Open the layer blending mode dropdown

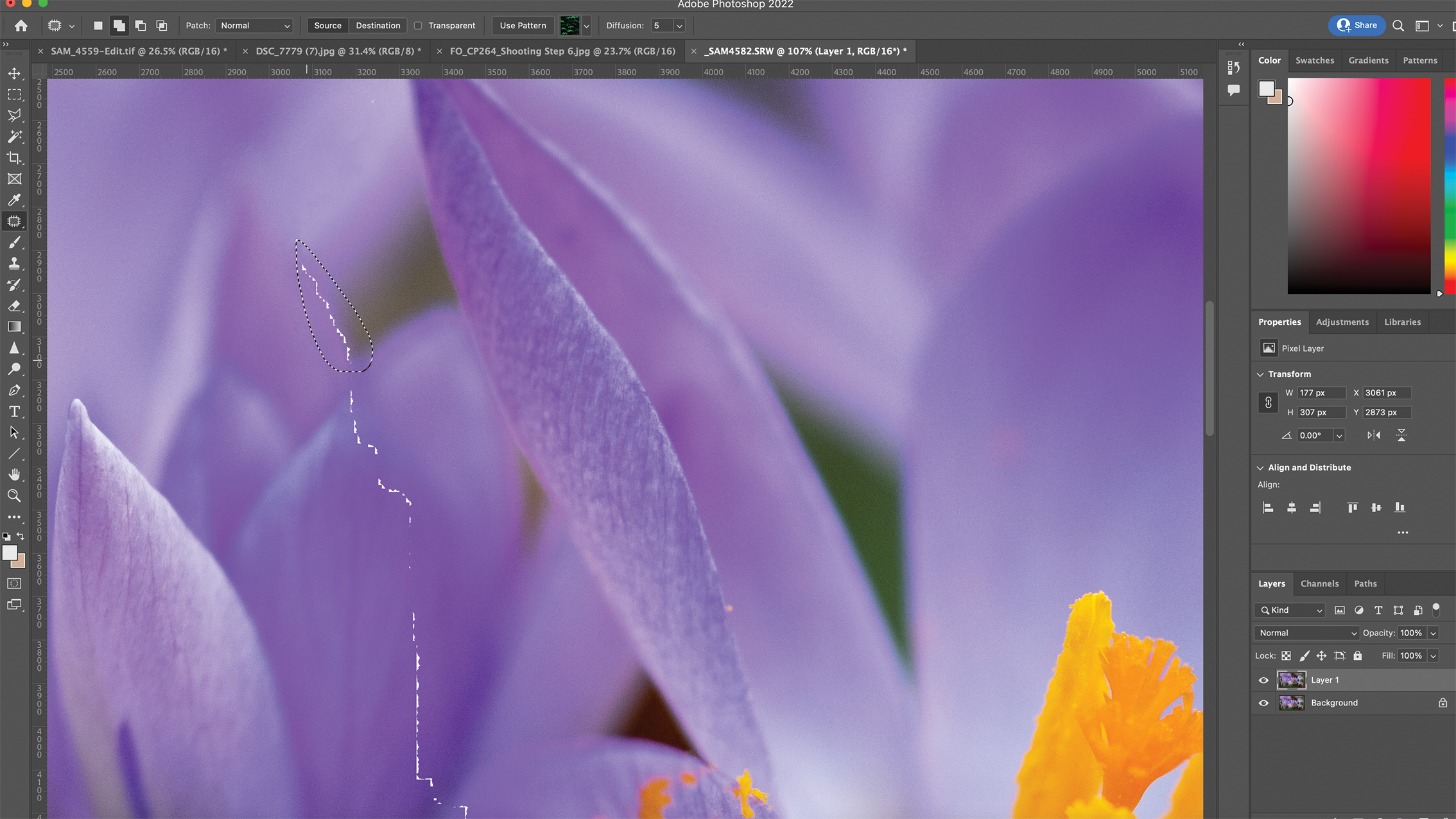(x=1306, y=633)
